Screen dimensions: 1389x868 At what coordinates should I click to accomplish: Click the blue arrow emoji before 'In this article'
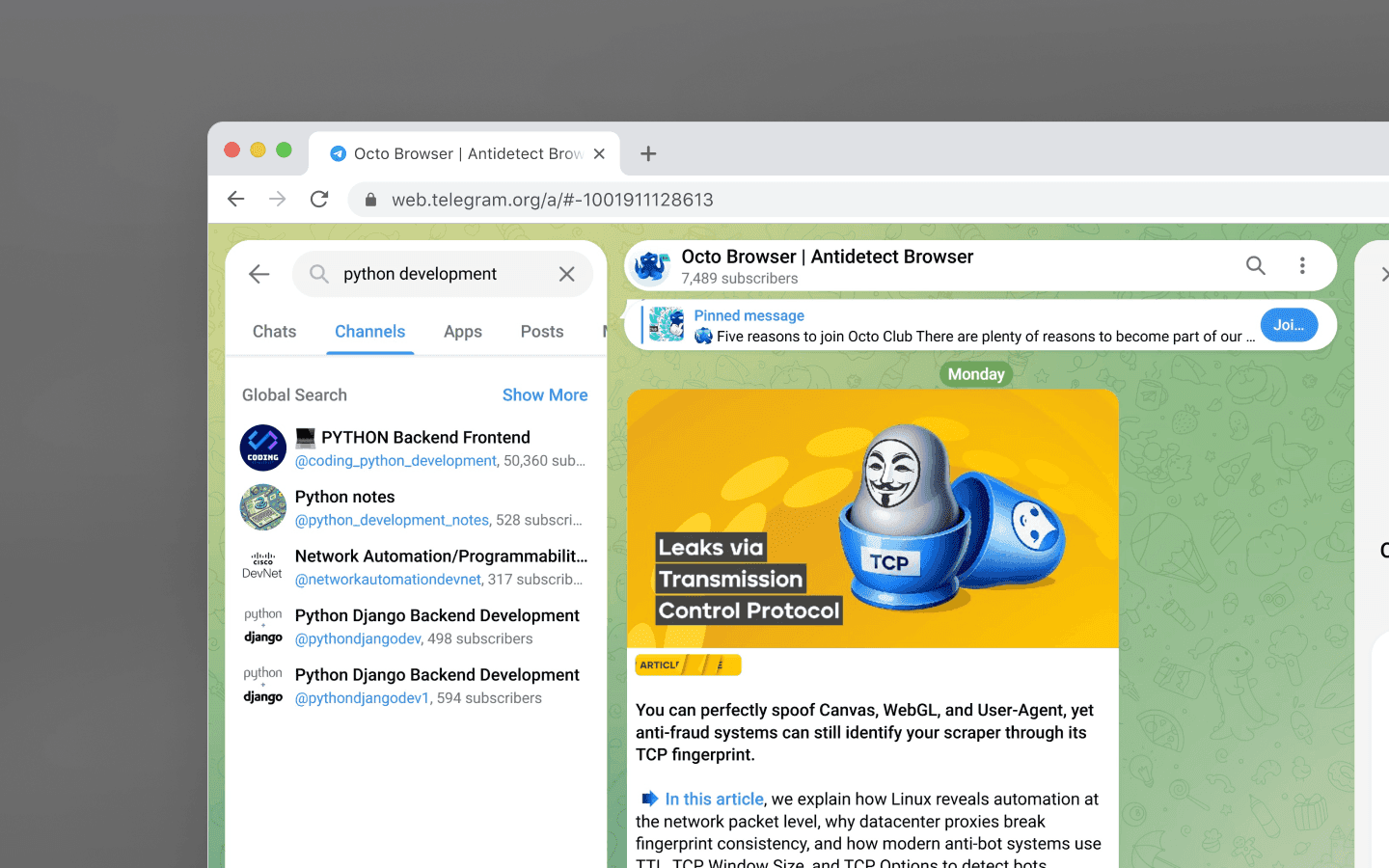point(650,799)
